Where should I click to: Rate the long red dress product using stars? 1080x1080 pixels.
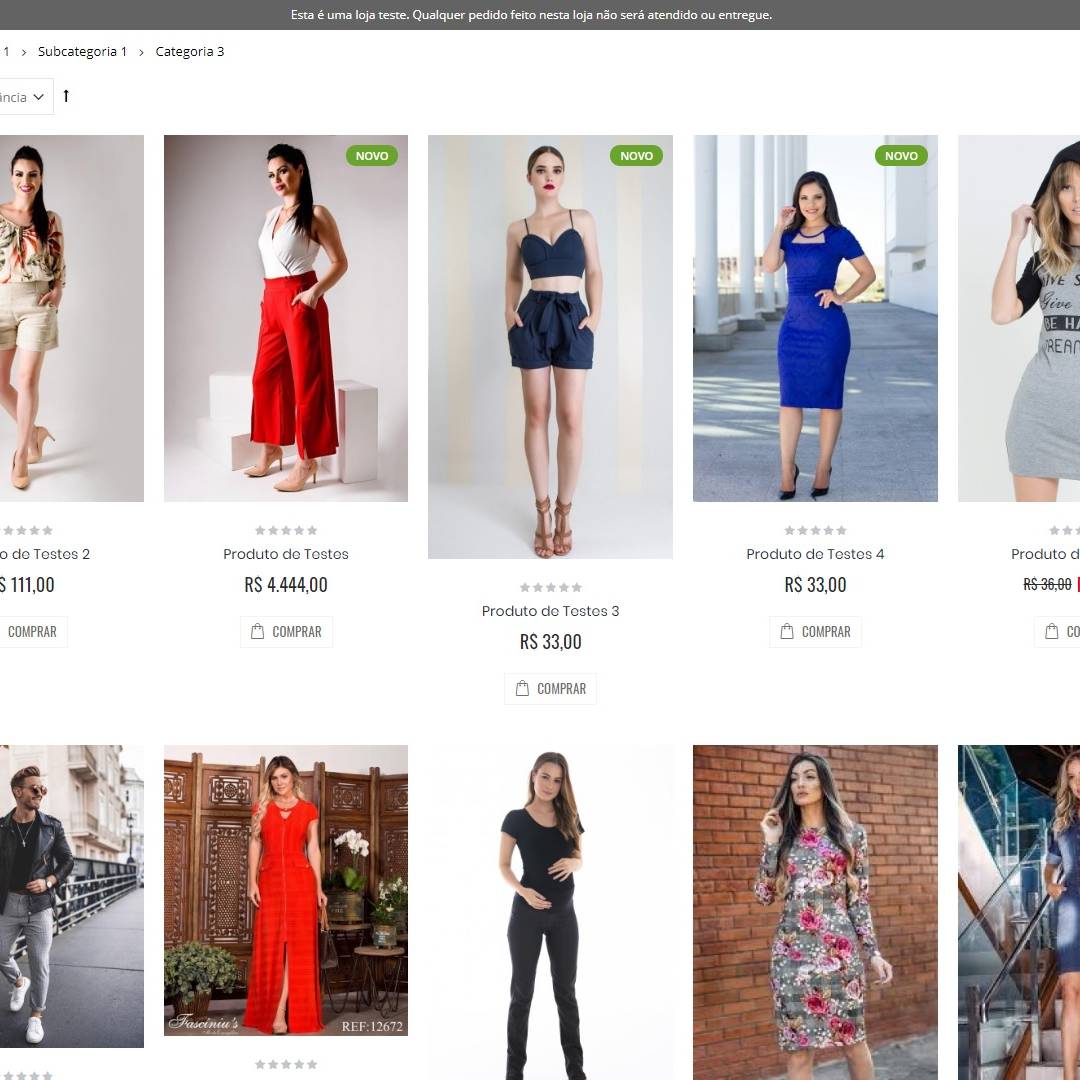coord(286,1065)
